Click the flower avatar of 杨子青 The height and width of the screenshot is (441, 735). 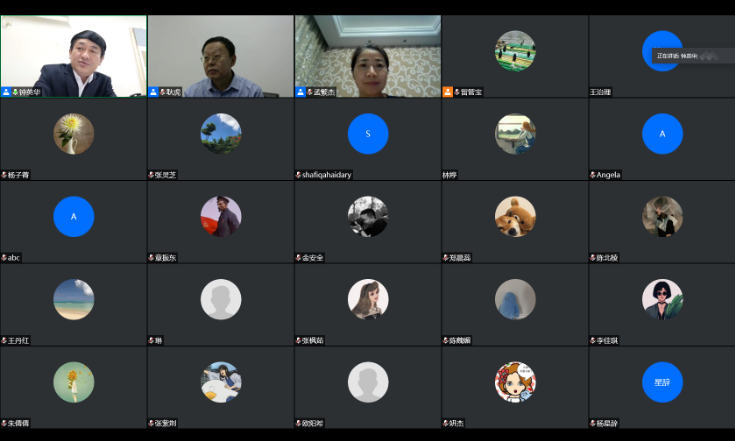coord(73,133)
